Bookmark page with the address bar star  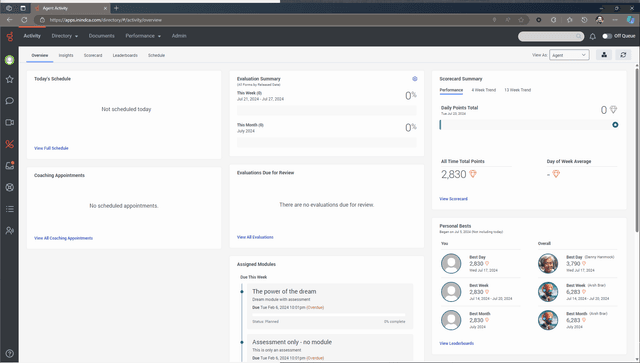521,20
